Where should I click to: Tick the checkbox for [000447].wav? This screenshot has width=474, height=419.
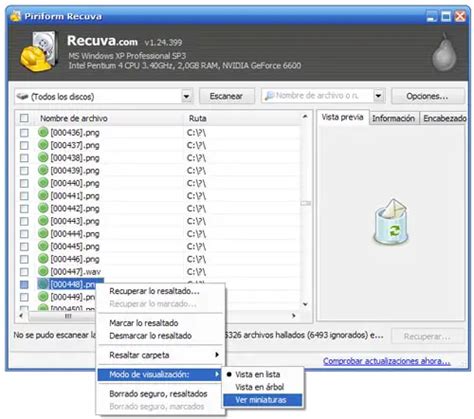(x=24, y=272)
